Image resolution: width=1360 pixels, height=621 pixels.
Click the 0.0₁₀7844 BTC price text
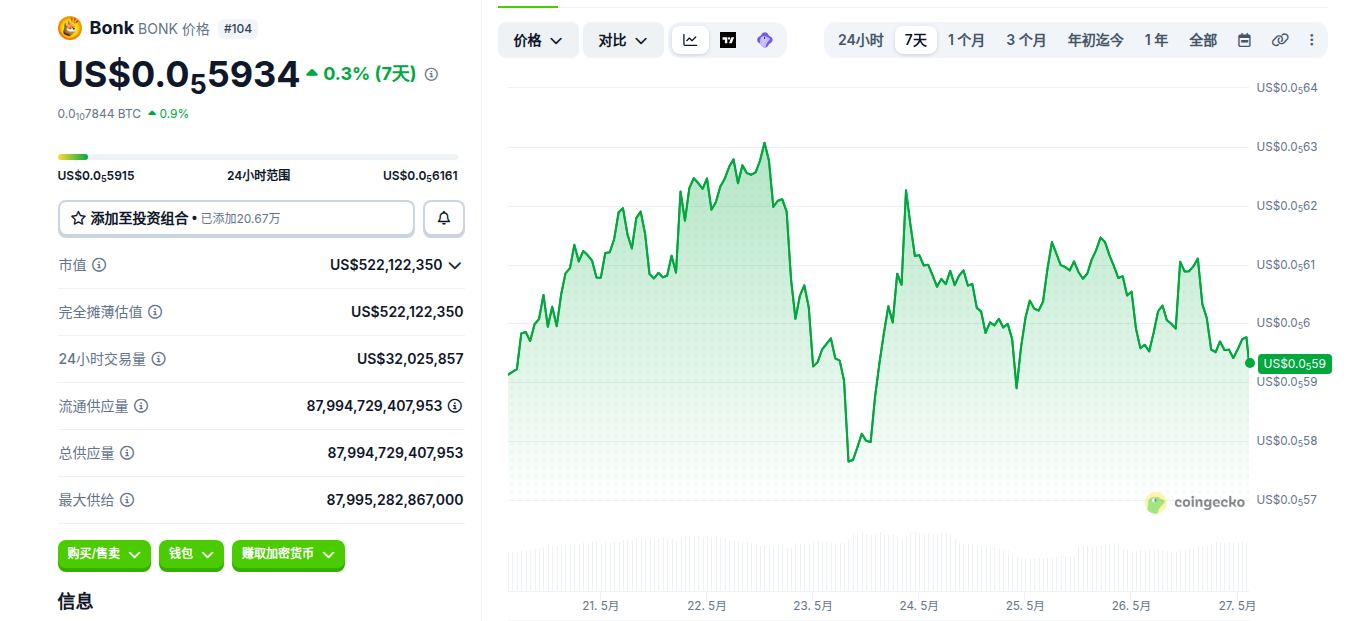99,114
